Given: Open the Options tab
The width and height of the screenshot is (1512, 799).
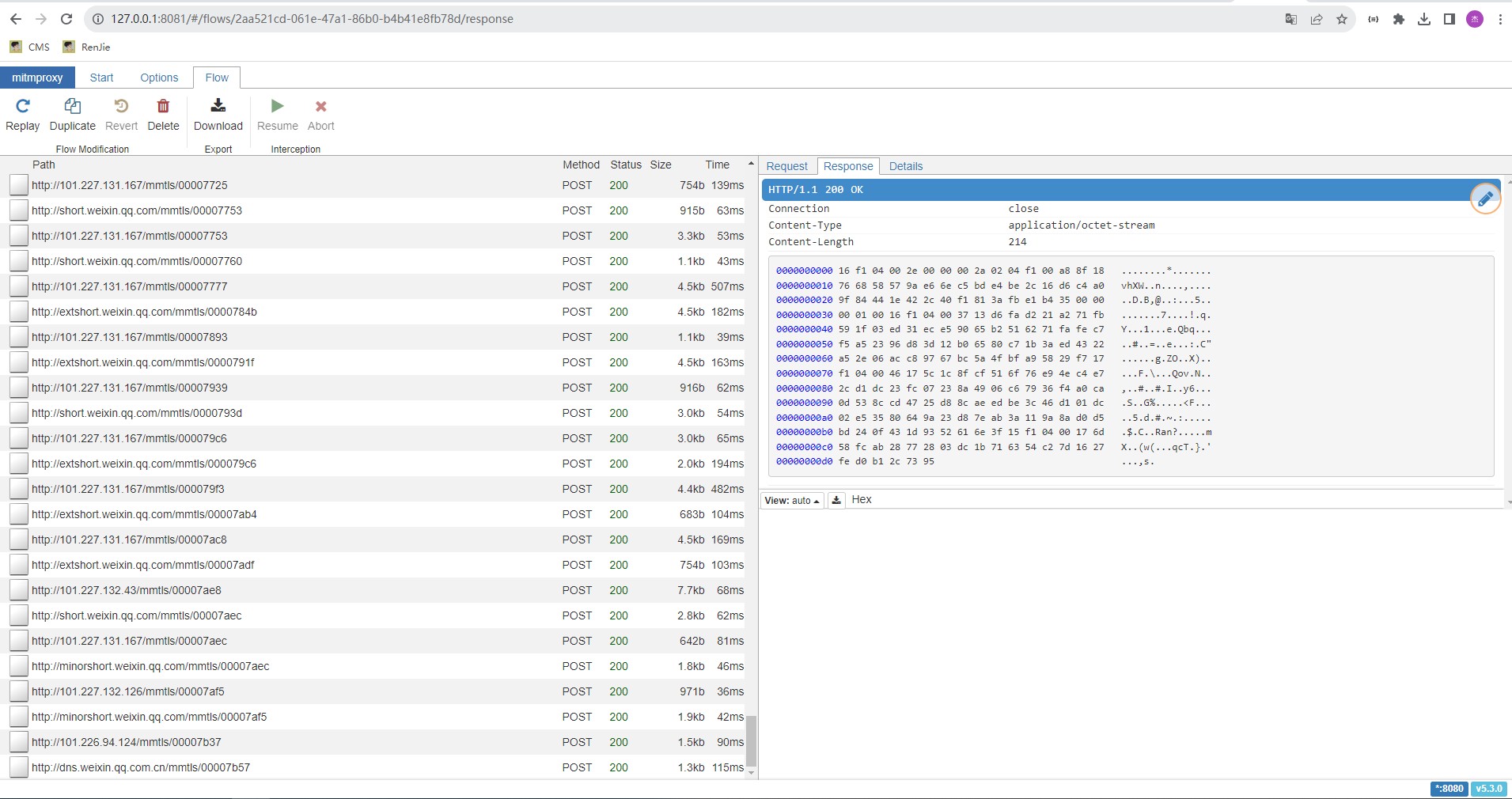Looking at the screenshot, I should coord(159,78).
